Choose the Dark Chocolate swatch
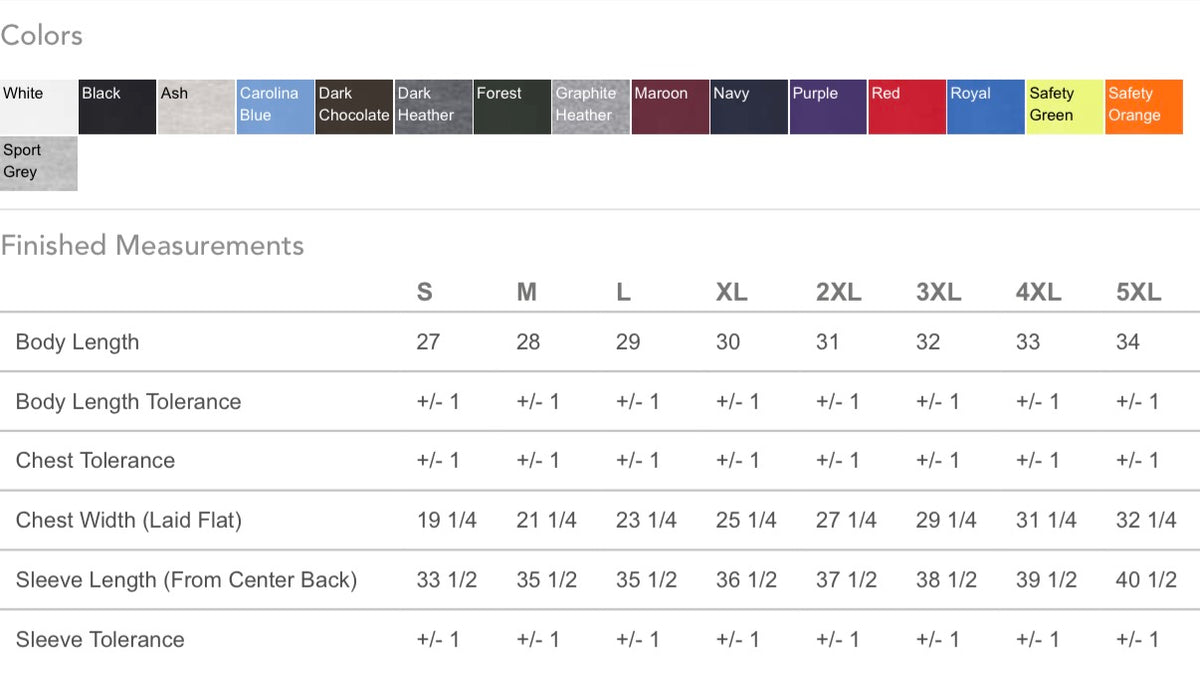 click(x=354, y=107)
